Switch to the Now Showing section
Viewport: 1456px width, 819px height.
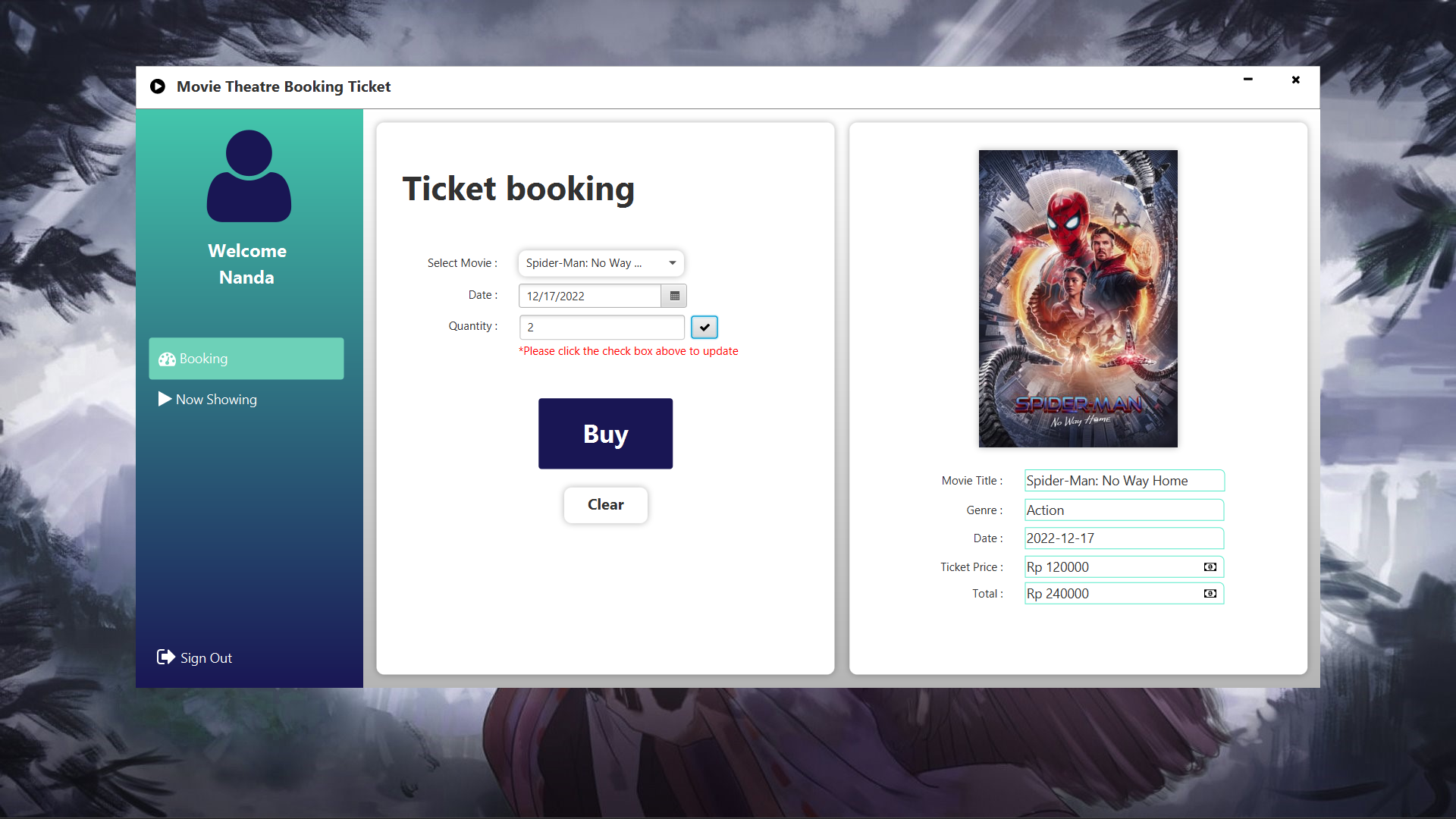pos(216,400)
